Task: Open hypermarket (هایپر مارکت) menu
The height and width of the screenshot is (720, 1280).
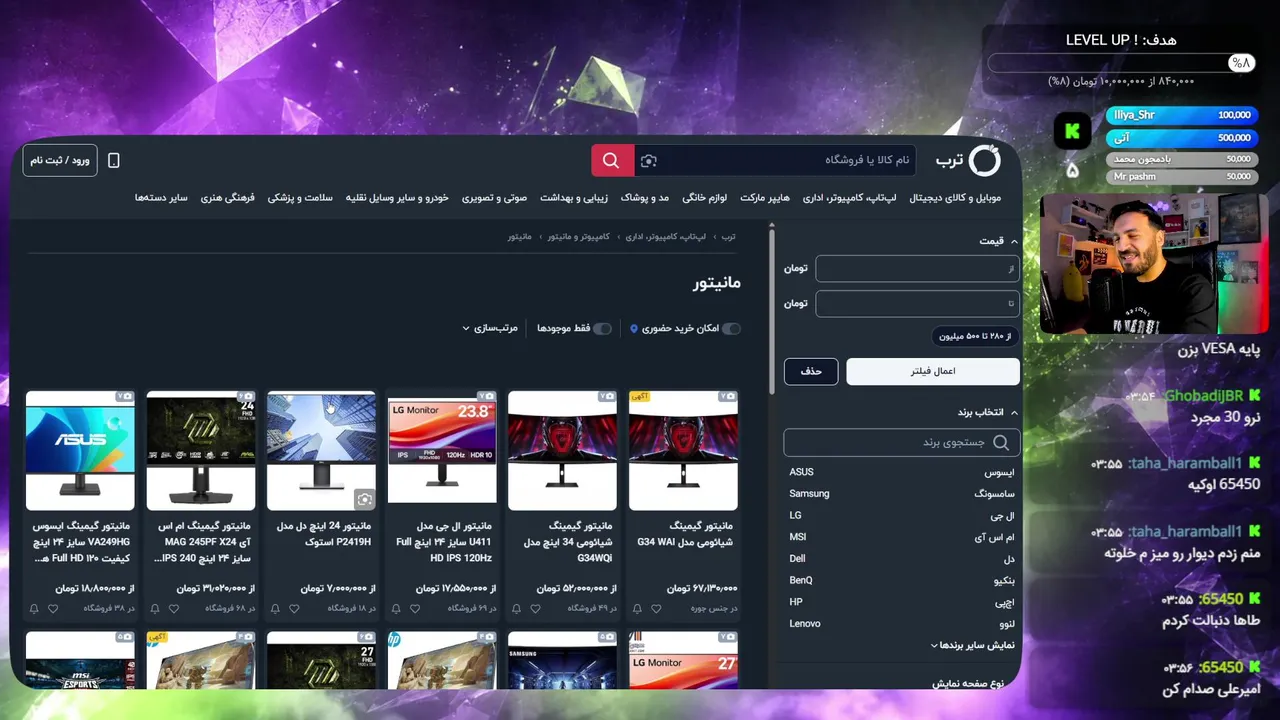Action: pyautogui.click(x=765, y=198)
